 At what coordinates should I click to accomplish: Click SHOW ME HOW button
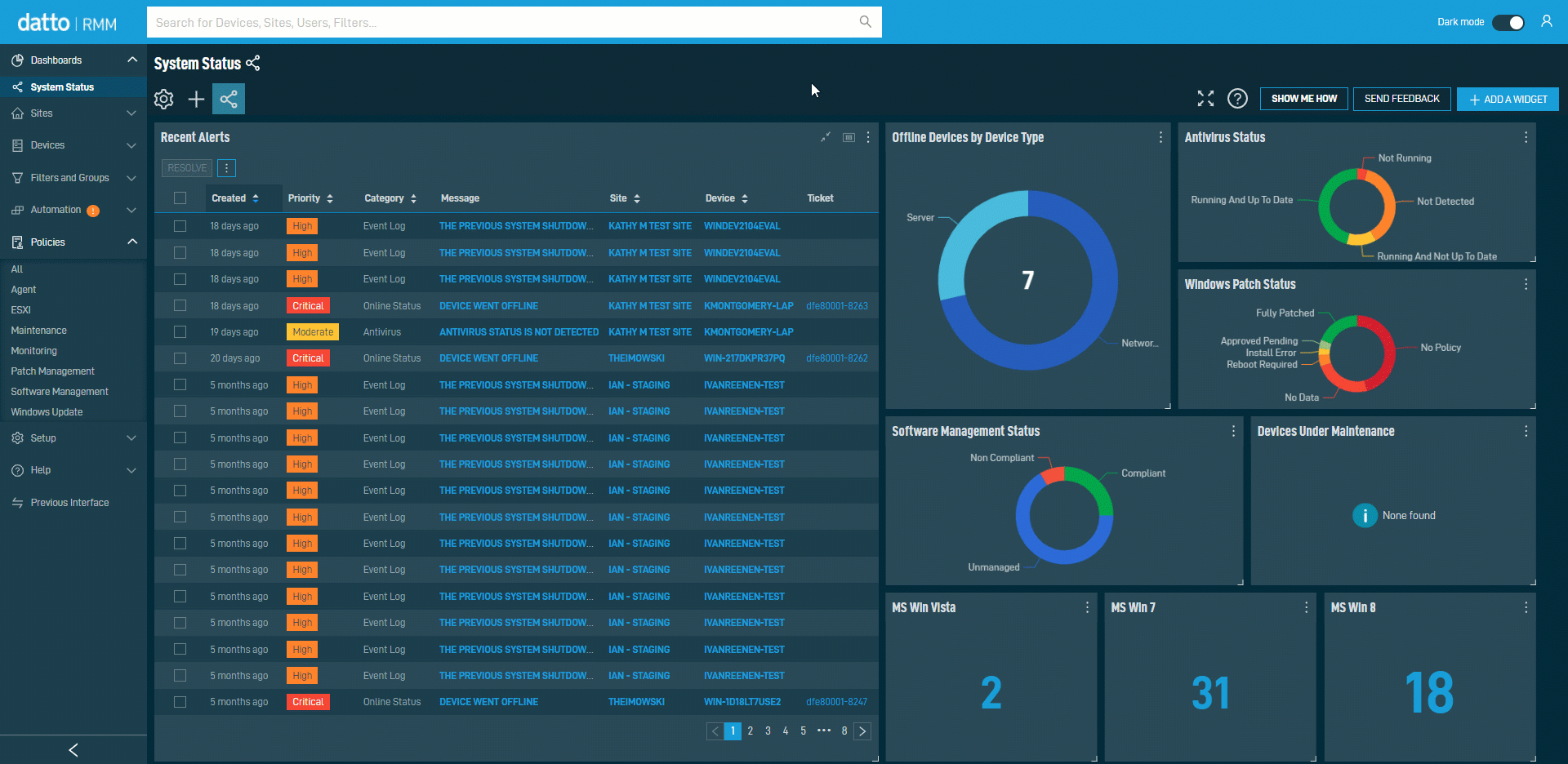click(1304, 99)
